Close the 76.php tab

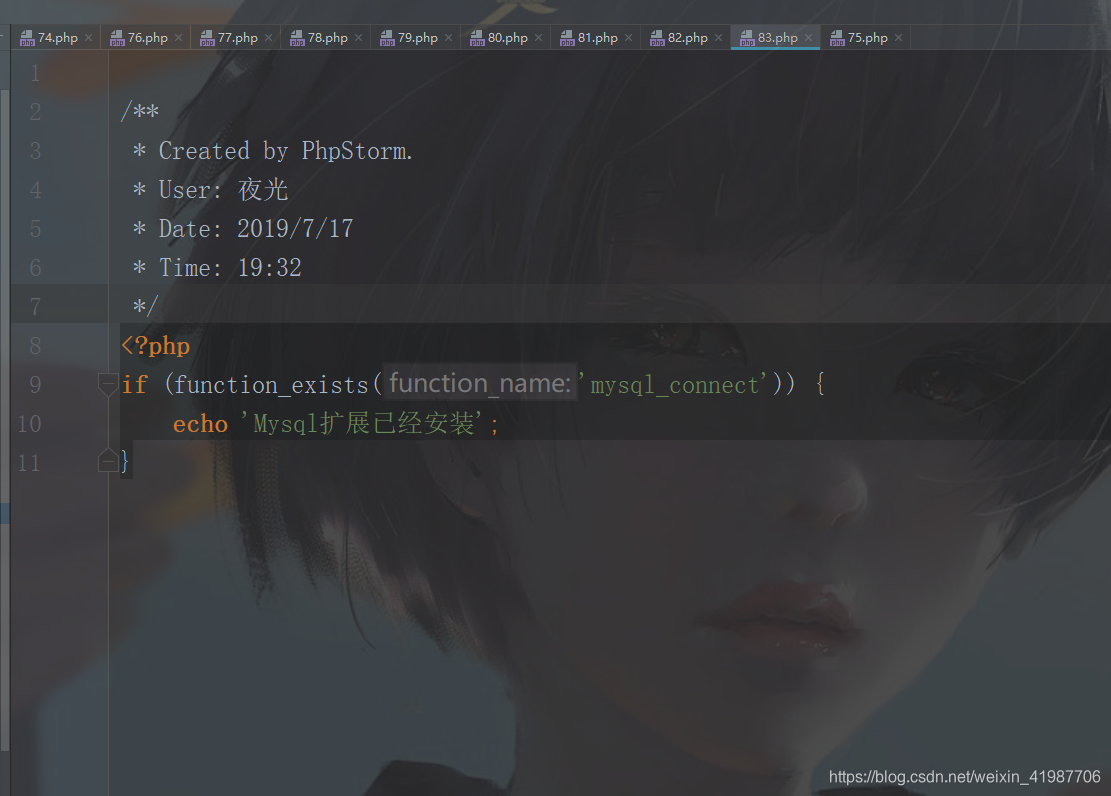179,38
